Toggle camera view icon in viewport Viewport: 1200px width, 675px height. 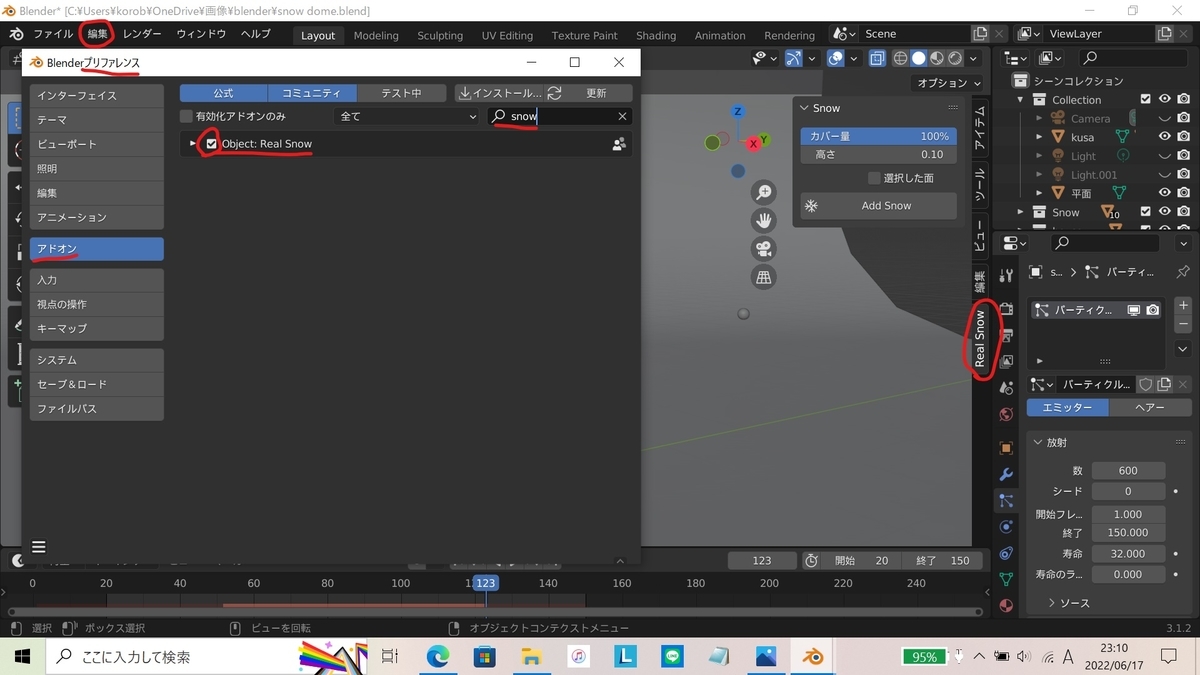point(764,249)
